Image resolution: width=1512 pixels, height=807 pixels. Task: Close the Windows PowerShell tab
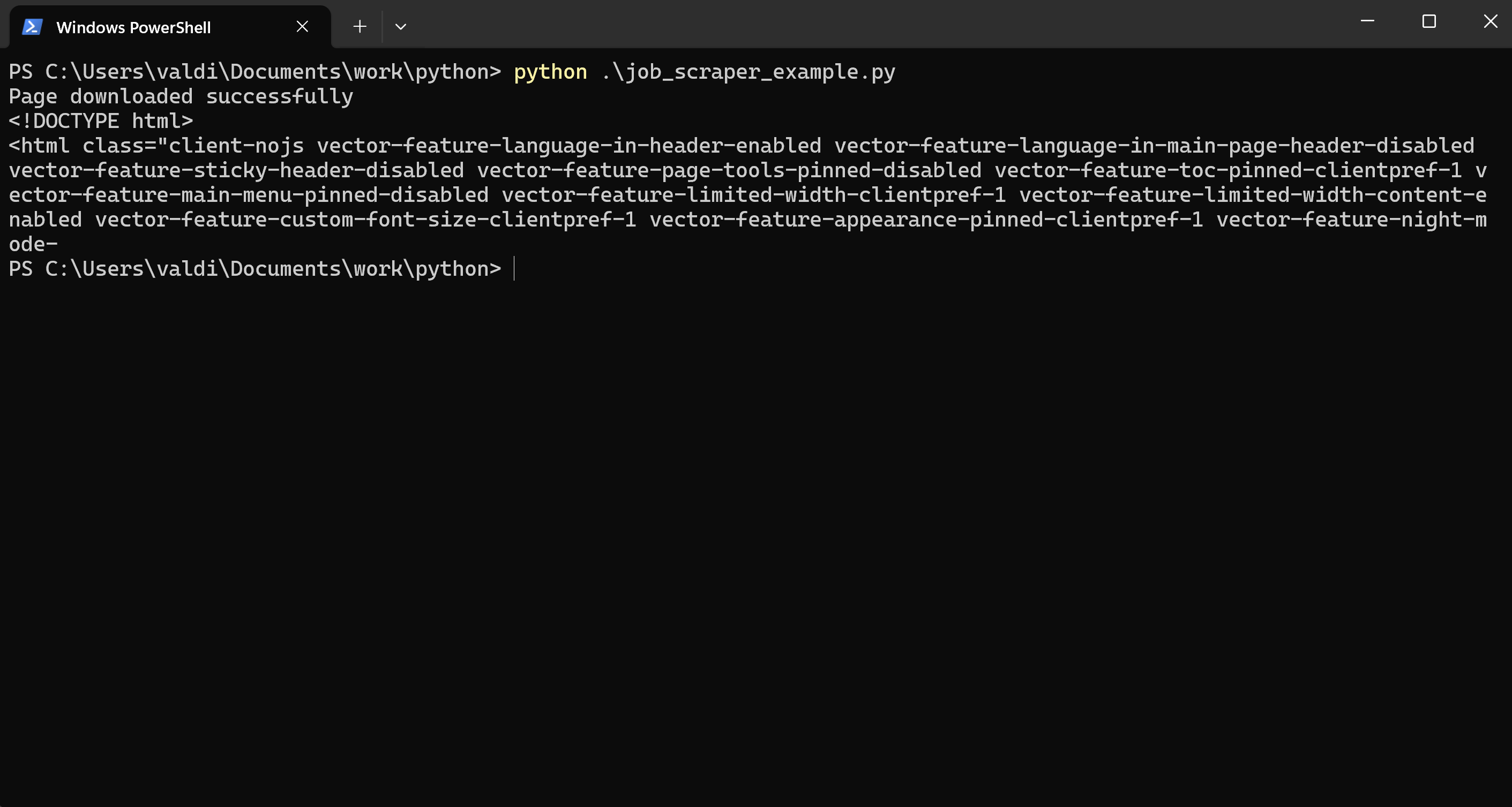pyautogui.click(x=302, y=26)
